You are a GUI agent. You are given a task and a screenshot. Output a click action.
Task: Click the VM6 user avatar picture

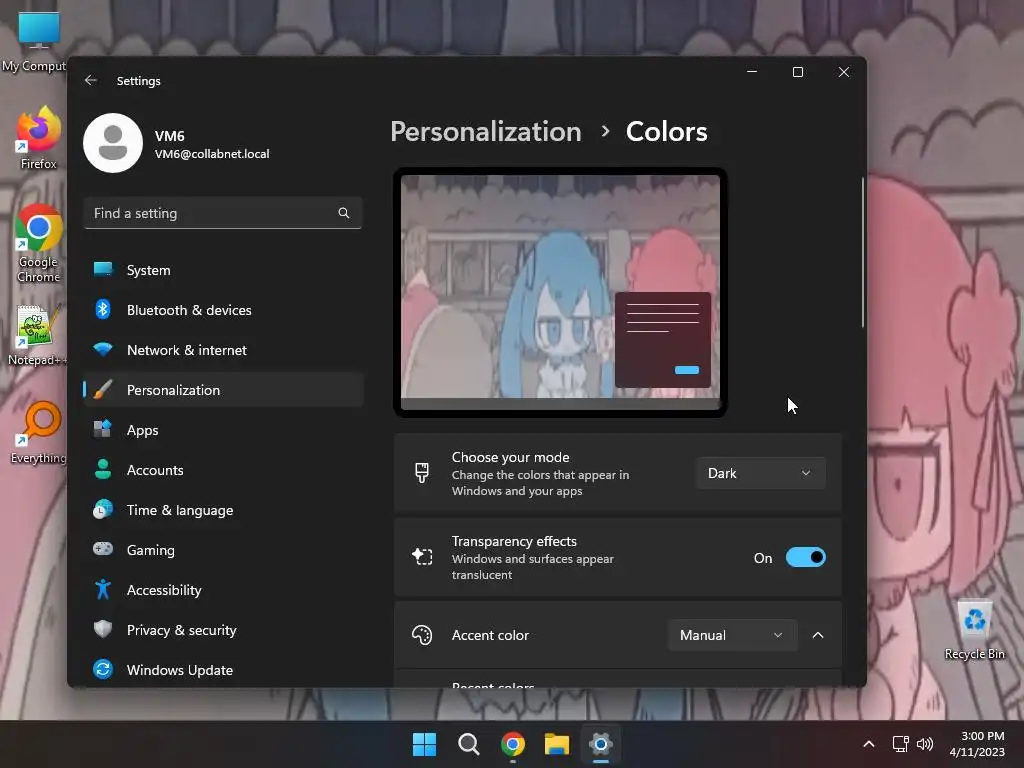pyautogui.click(x=113, y=143)
